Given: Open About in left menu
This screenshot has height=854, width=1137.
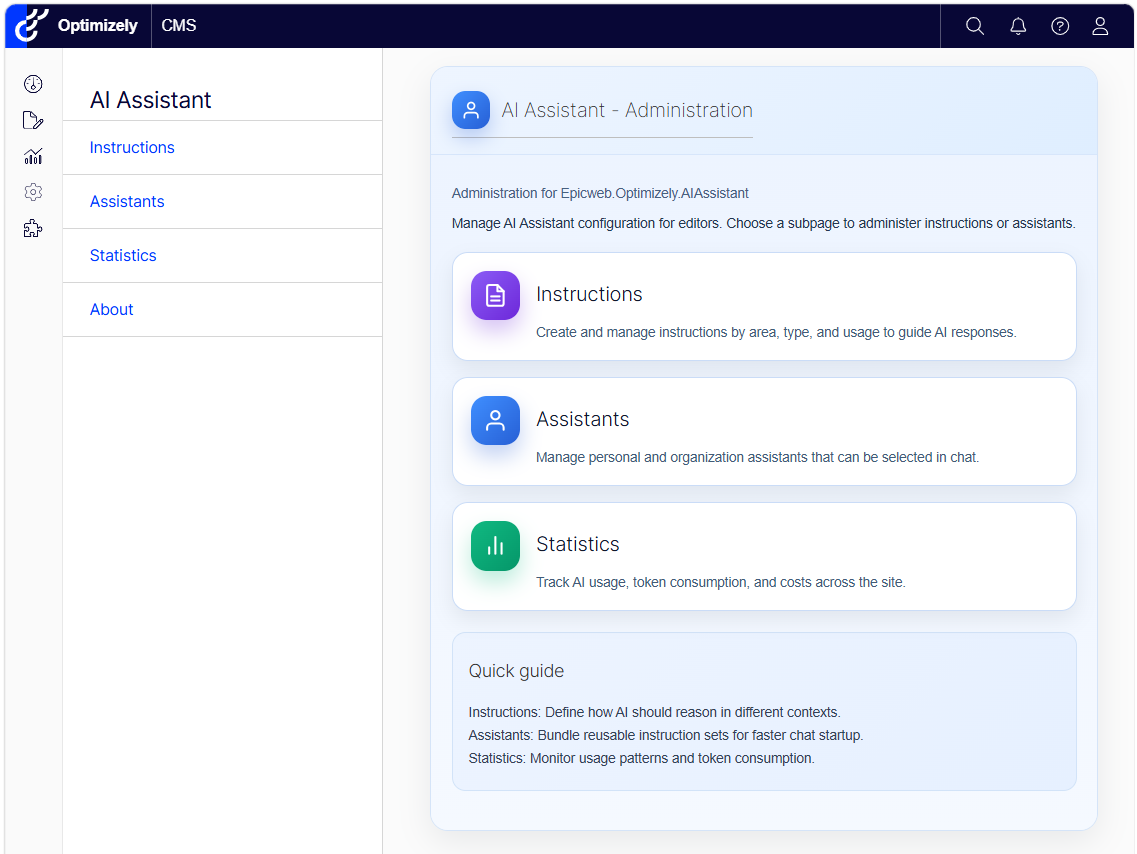Looking at the screenshot, I should click(112, 310).
